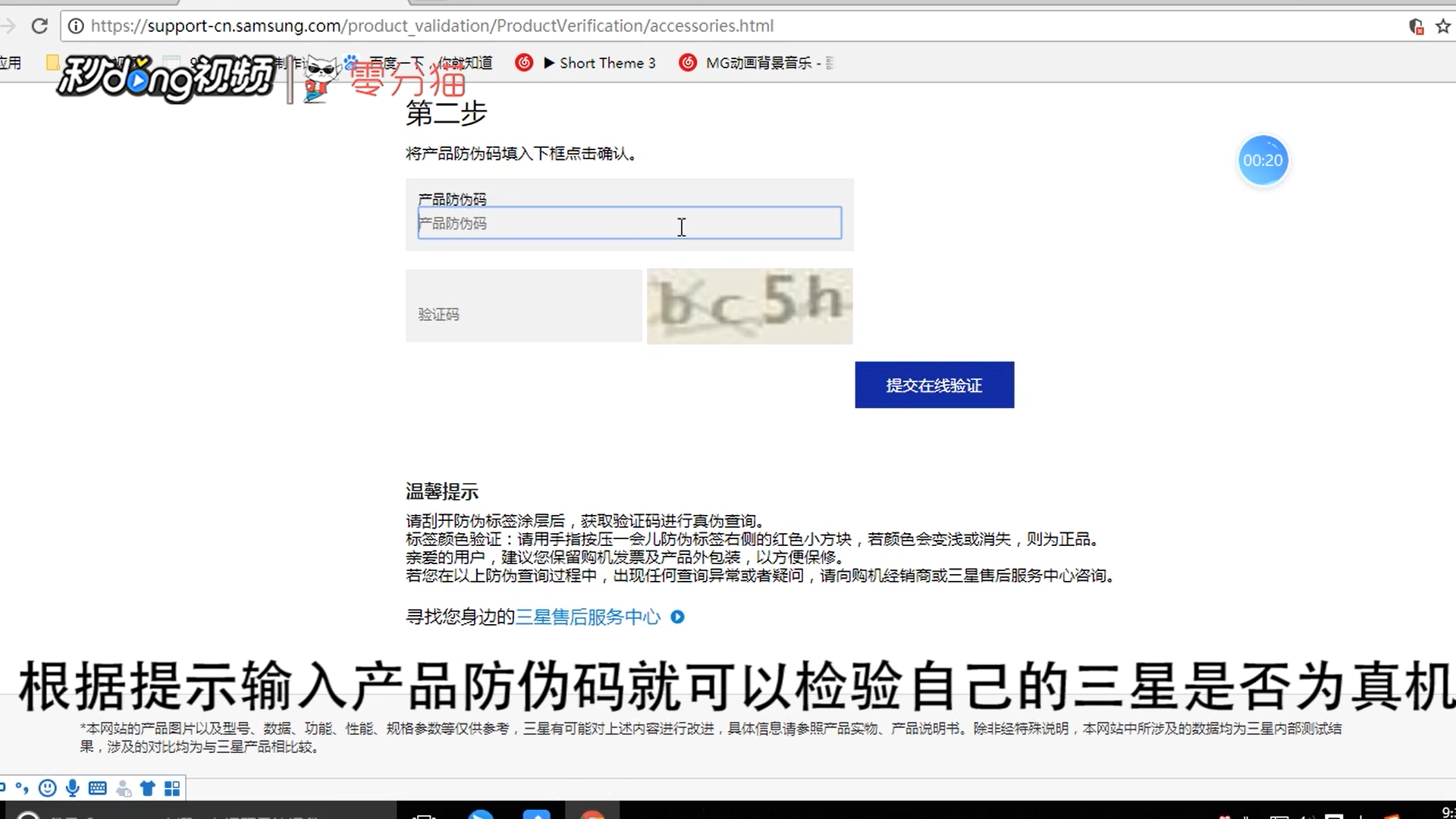1456x819 pixels.
Task: Click the IME user account icon
Action: pos(124,789)
